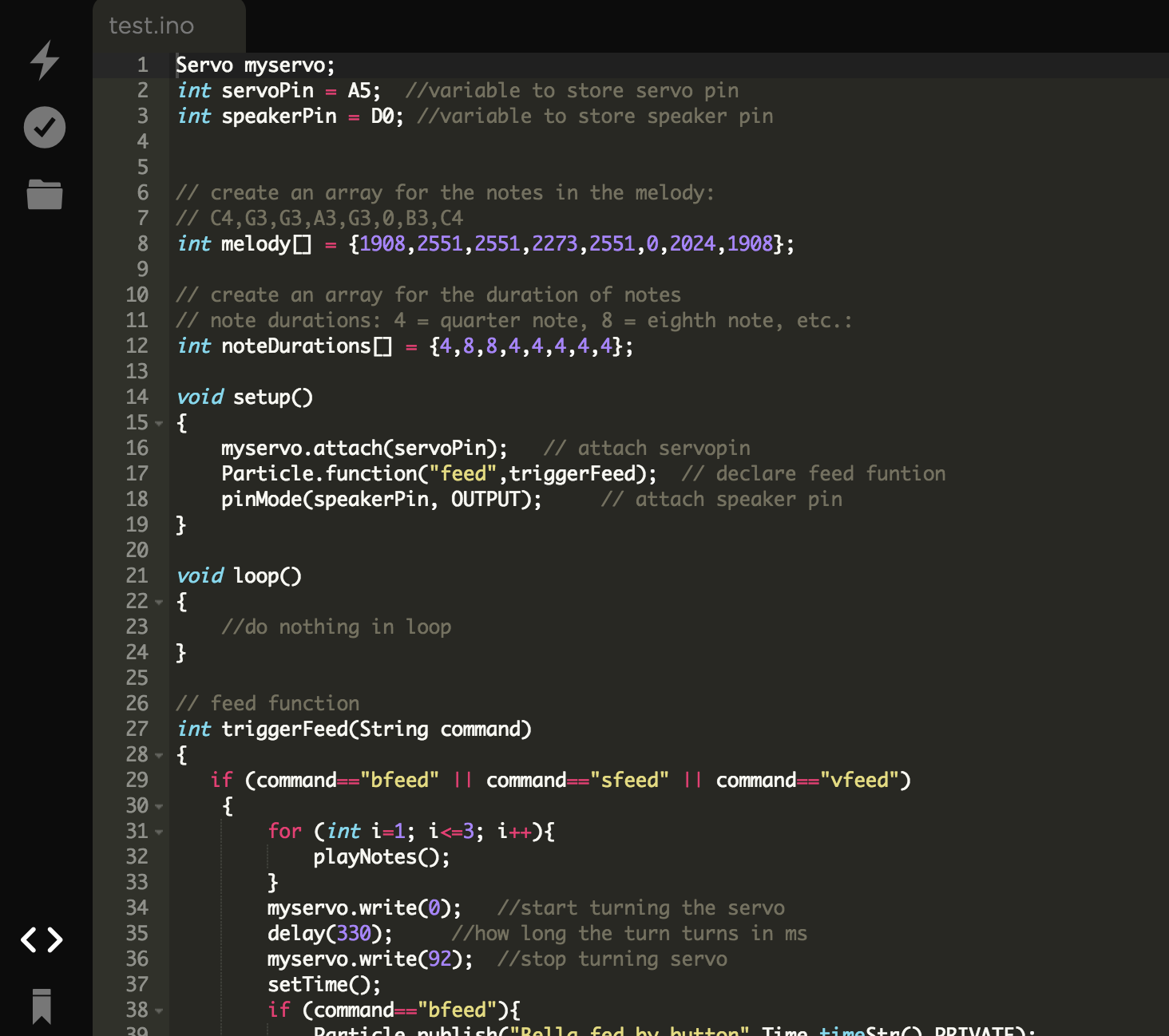Click the "sfeed" string on line 29
1169x1036 pixels.
point(629,780)
